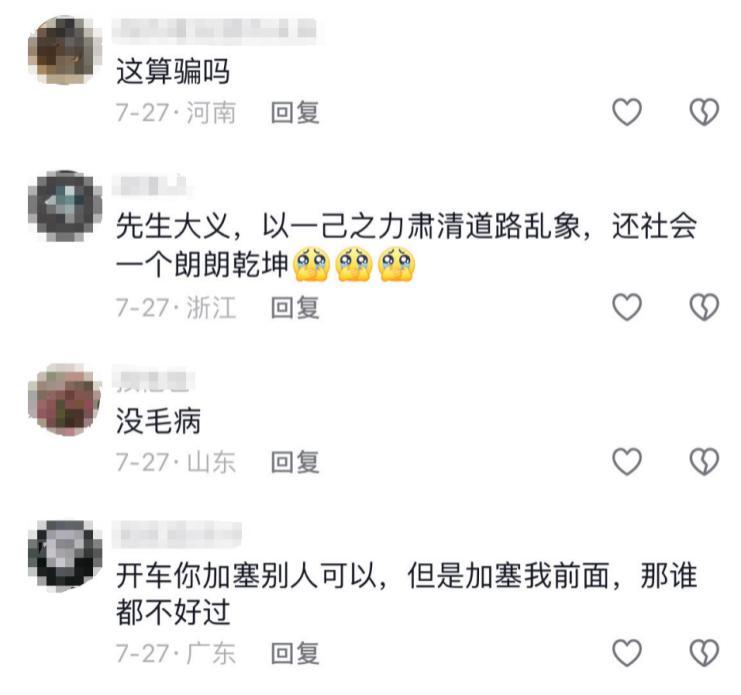
Task: Tap broken heart on 没毛病 comment
Action: coord(704,461)
